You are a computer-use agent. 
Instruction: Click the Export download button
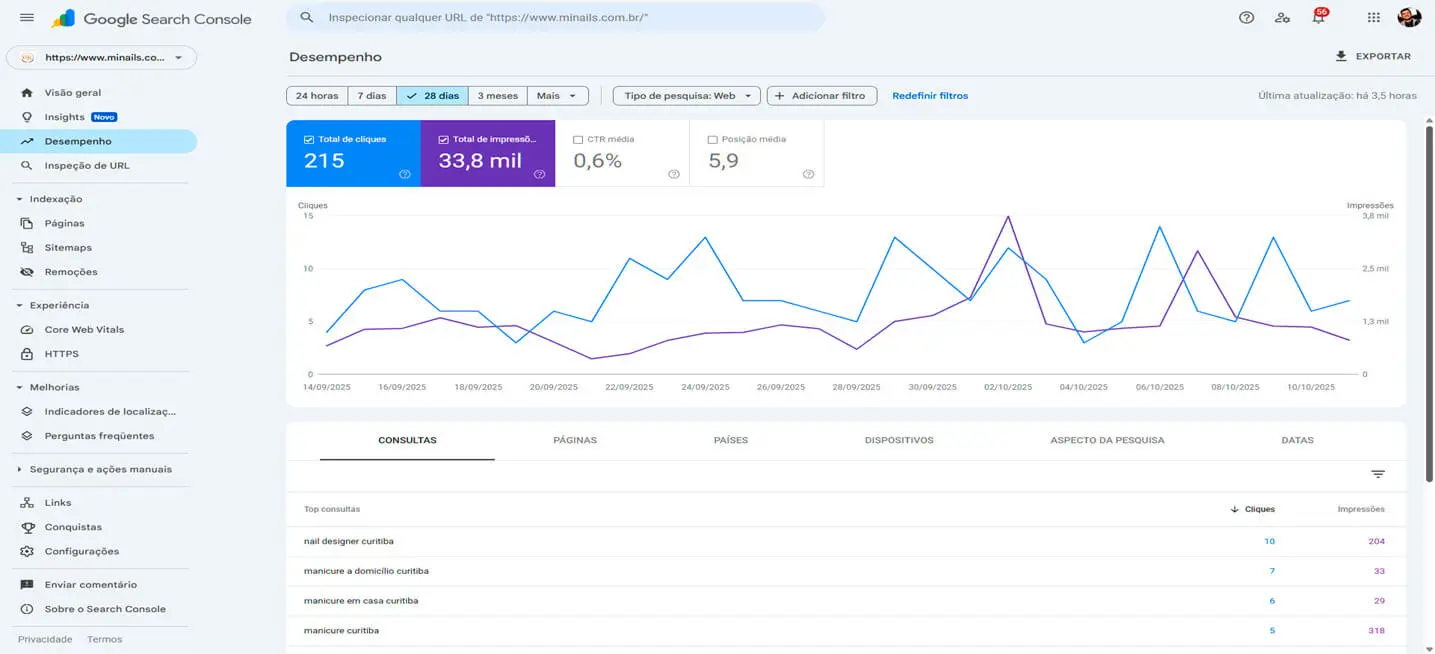[x=1373, y=57]
